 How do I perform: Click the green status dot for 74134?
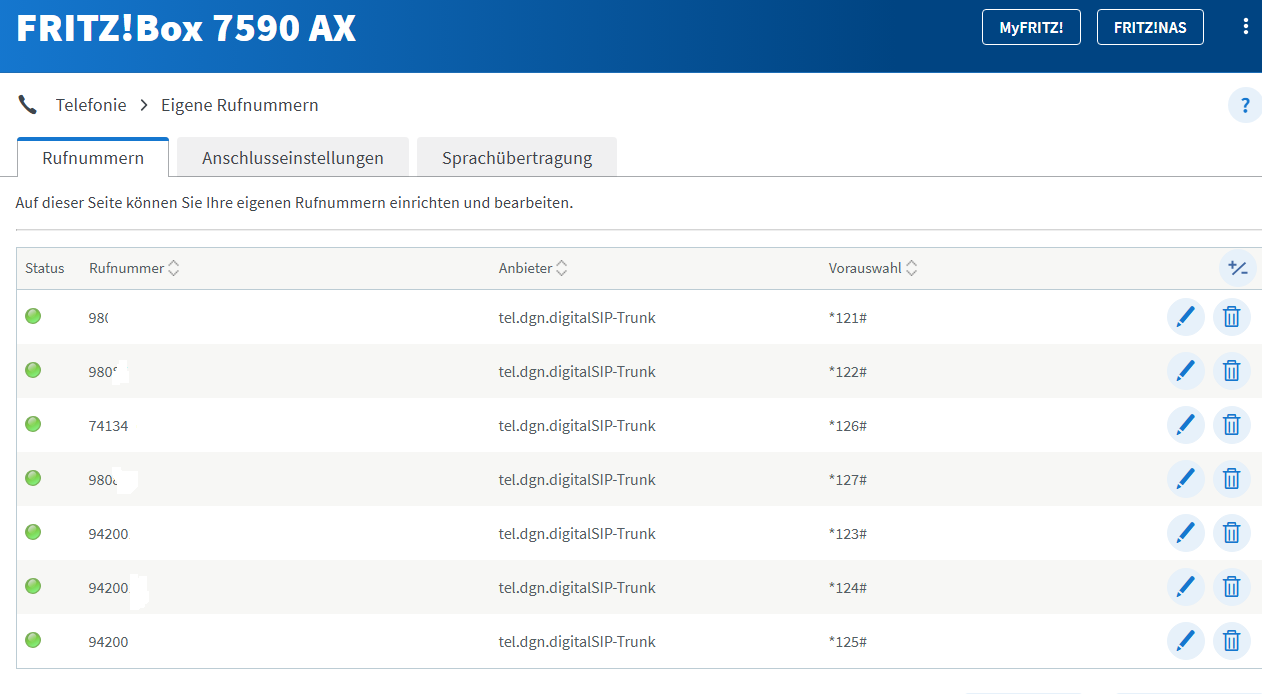[x=33, y=424]
